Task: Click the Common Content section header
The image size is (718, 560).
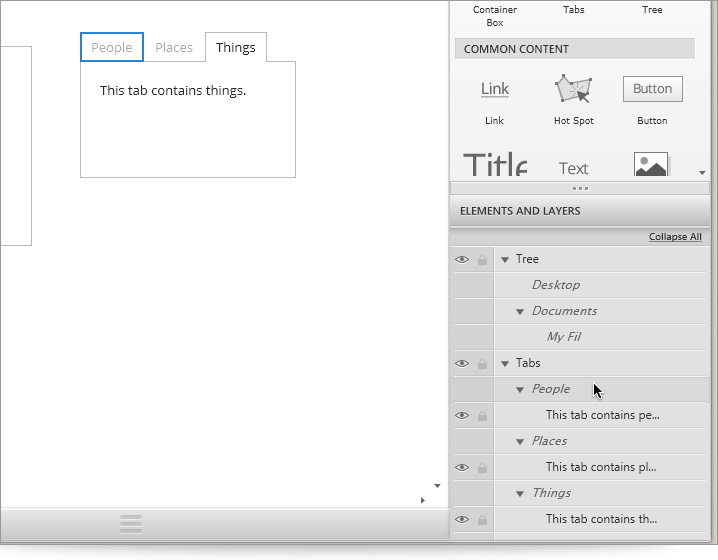Action: tap(575, 49)
